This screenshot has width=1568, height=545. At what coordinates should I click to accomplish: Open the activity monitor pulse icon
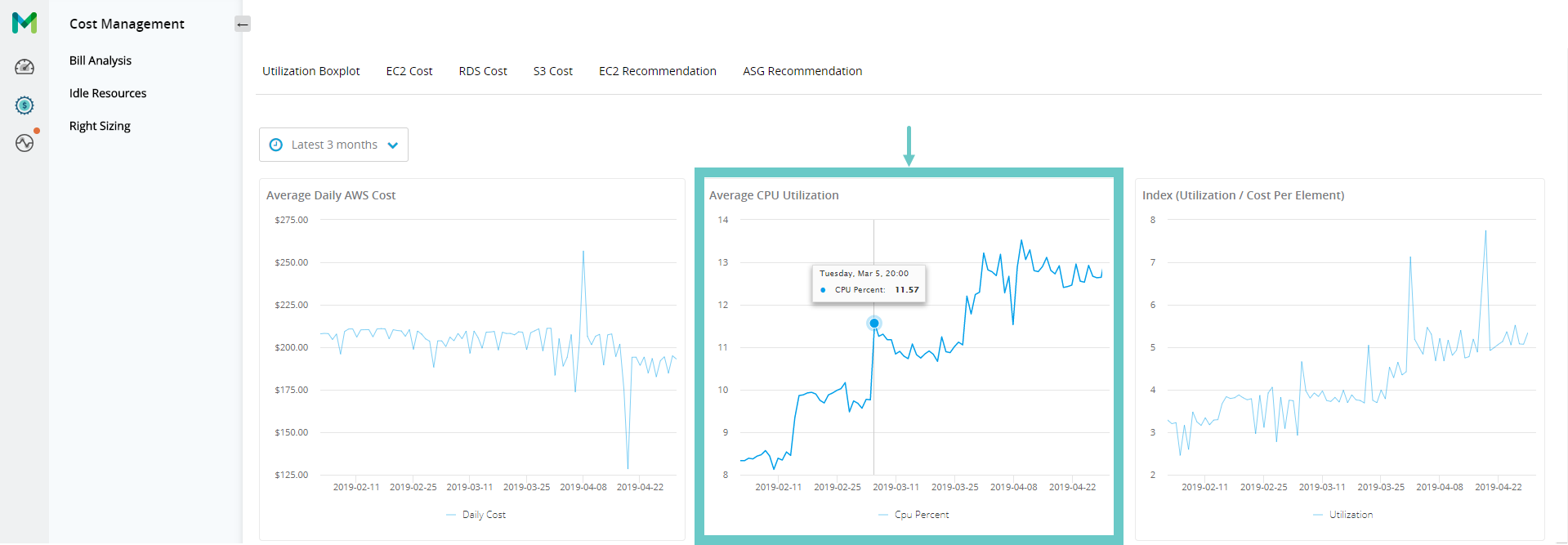click(x=25, y=143)
